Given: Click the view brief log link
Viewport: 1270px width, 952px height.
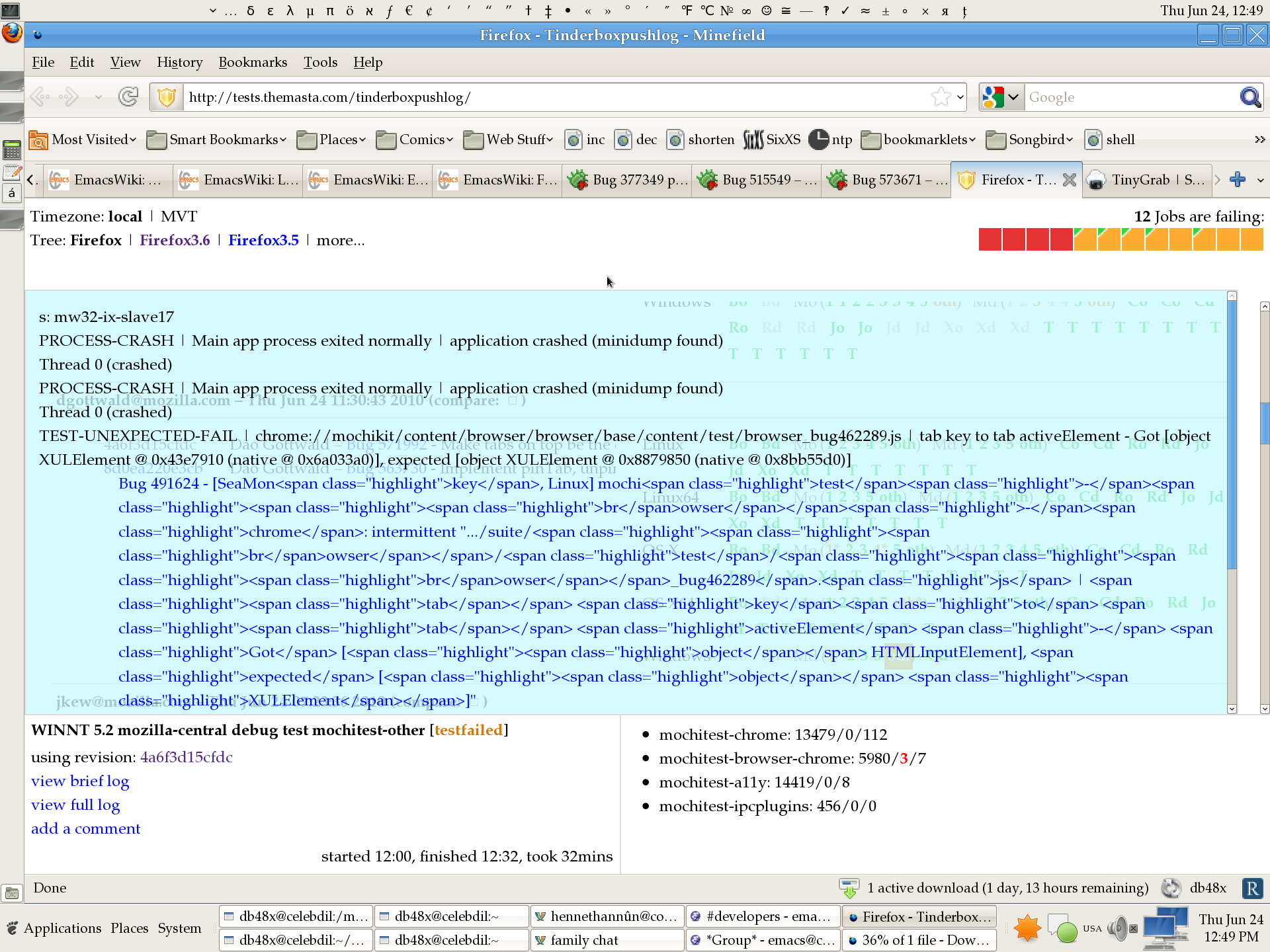Looking at the screenshot, I should [x=80, y=781].
